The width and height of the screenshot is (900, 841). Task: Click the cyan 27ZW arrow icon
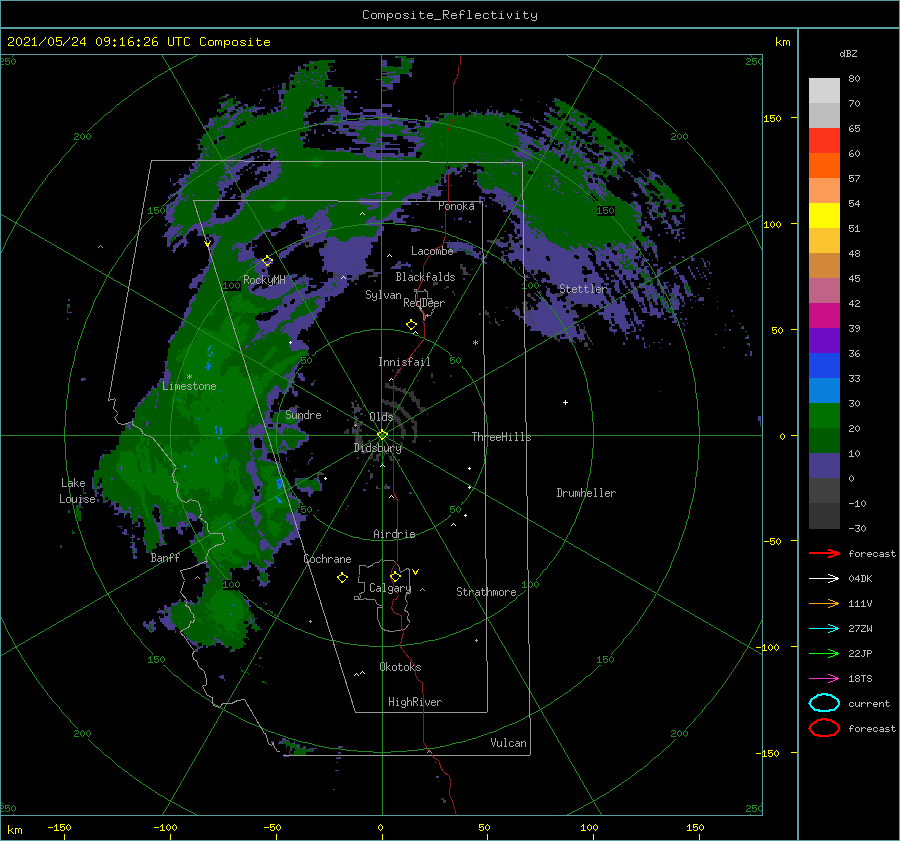[824, 629]
